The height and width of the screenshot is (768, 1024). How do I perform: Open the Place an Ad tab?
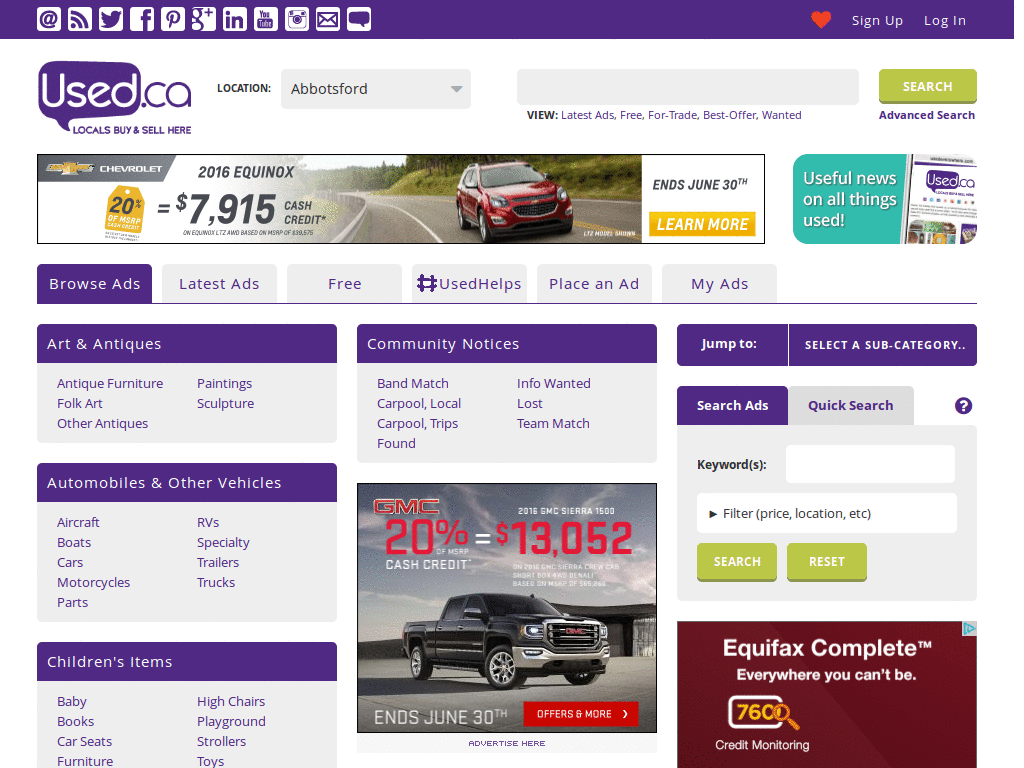[594, 283]
